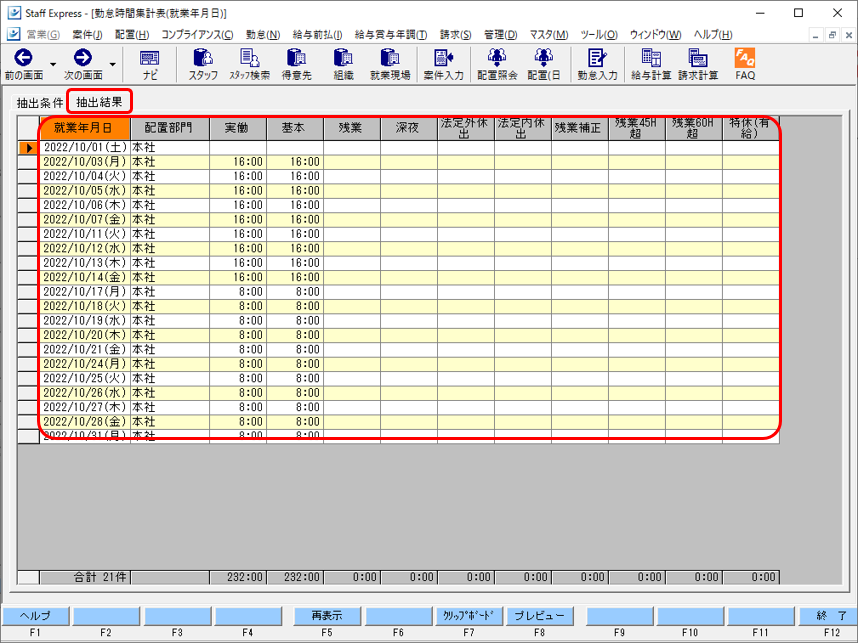Screen dimensions: 858x643
Task: Open the マスタ(M) menu
Action: (548, 34)
